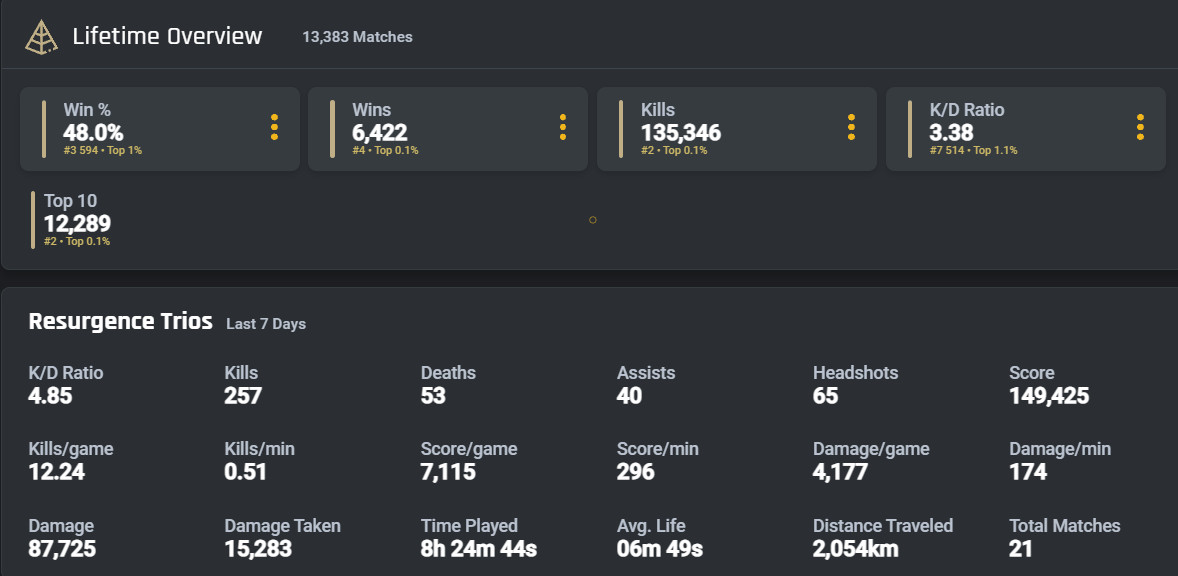Open the Win % card three-dot menu
This screenshot has height=576, width=1178.
(274, 128)
